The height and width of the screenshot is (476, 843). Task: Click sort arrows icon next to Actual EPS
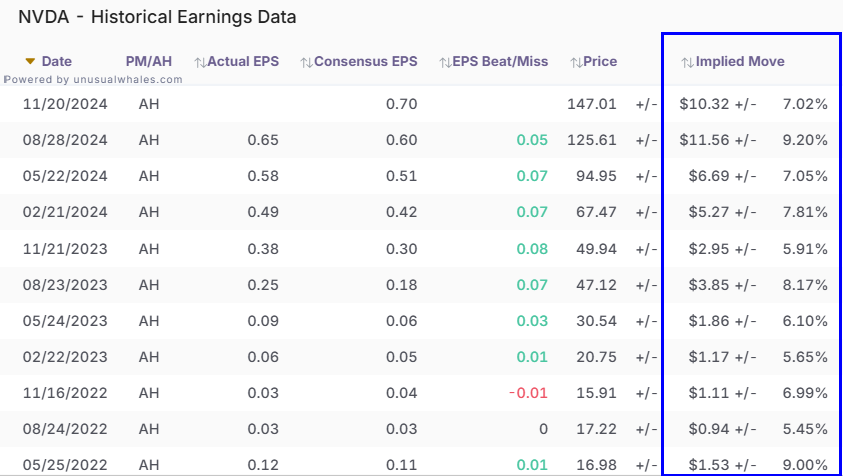click(200, 62)
